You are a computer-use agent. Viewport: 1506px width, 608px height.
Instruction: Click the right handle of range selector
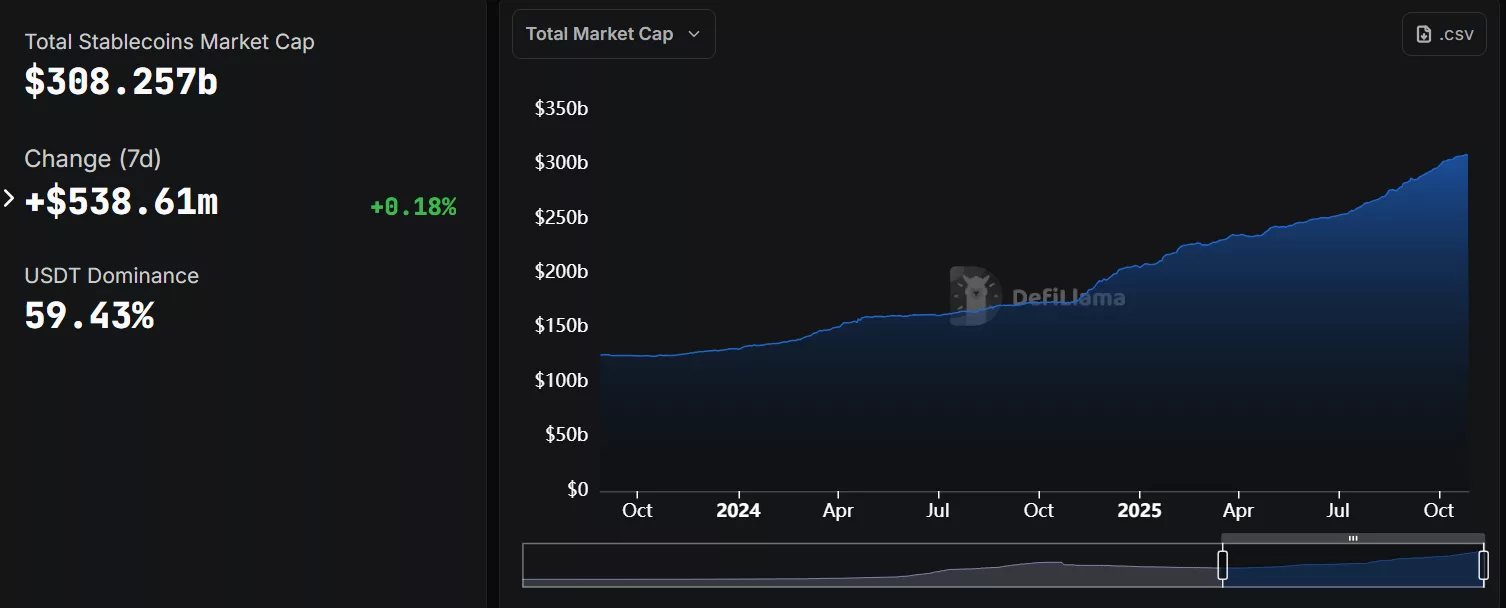pos(1483,565)
